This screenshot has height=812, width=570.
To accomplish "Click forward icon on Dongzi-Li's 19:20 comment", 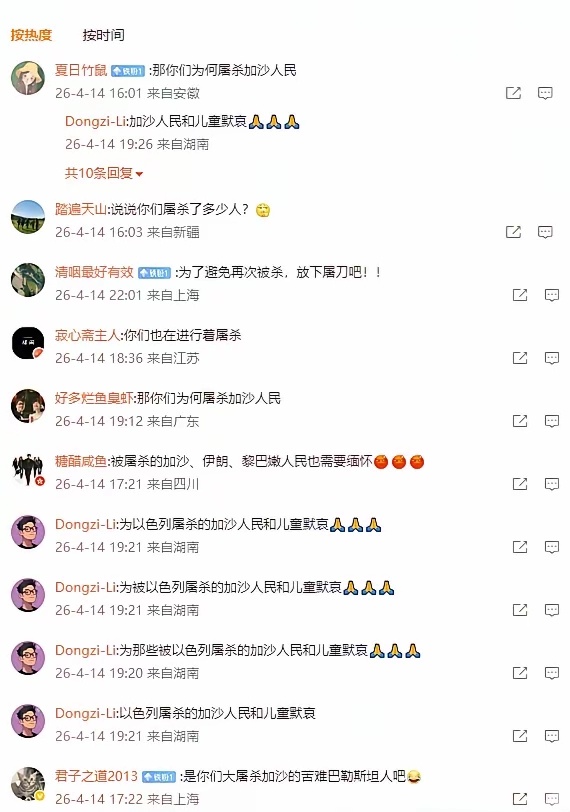I will [520, 673].
